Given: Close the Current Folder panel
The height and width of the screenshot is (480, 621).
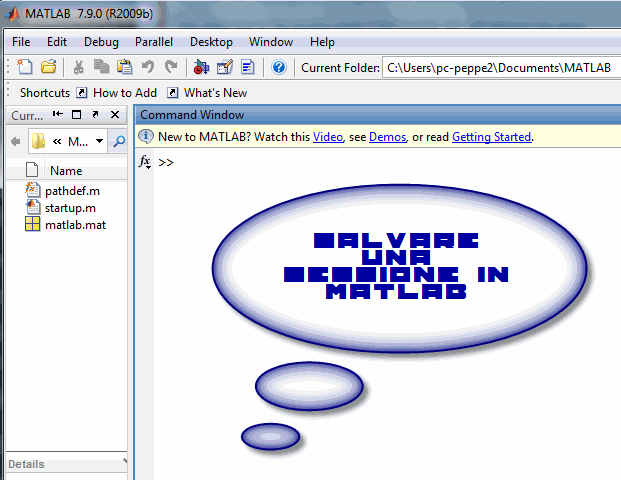Looking at the screenshot, I should point(115,114).
